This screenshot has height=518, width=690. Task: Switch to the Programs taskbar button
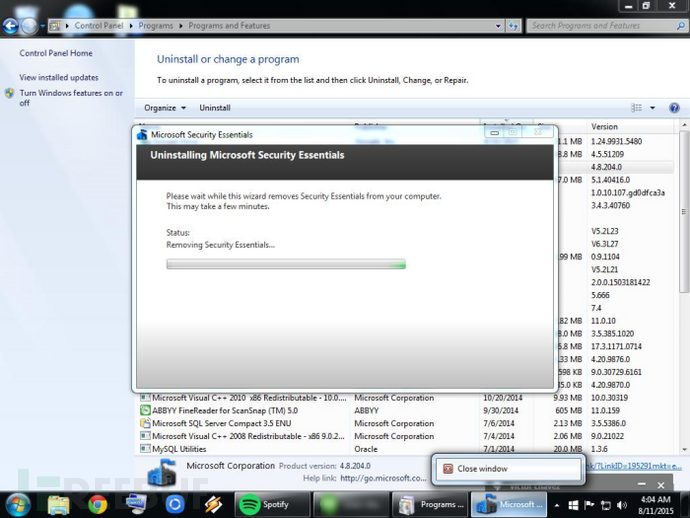(430, 504)
